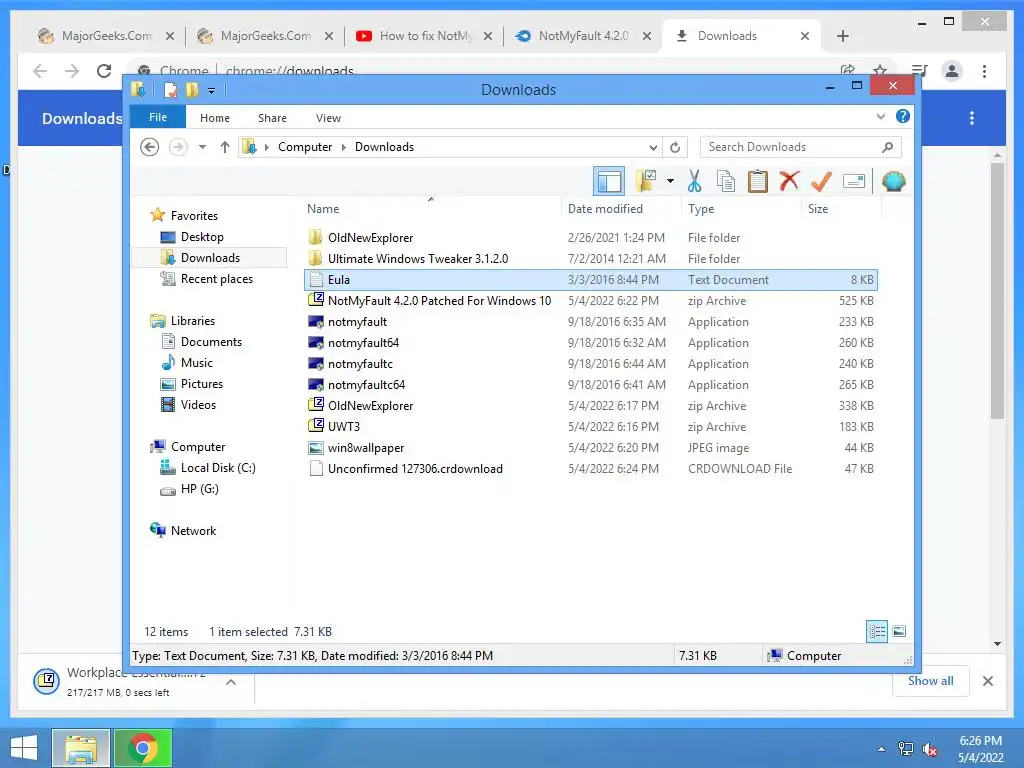Open new tab in Chrome
The width and height of the screenshot is (1024, 768).
[x=842, y=36]
